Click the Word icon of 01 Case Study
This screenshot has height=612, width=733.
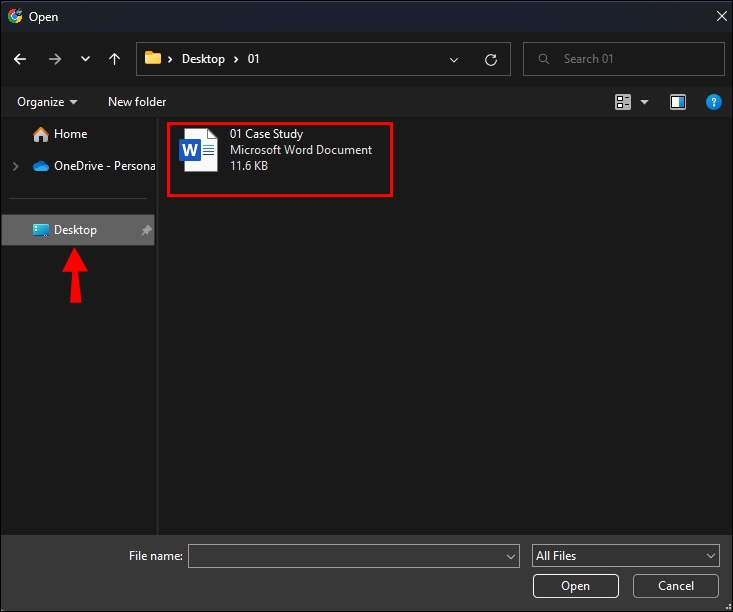pyautogui.click(x=198, y=150)
